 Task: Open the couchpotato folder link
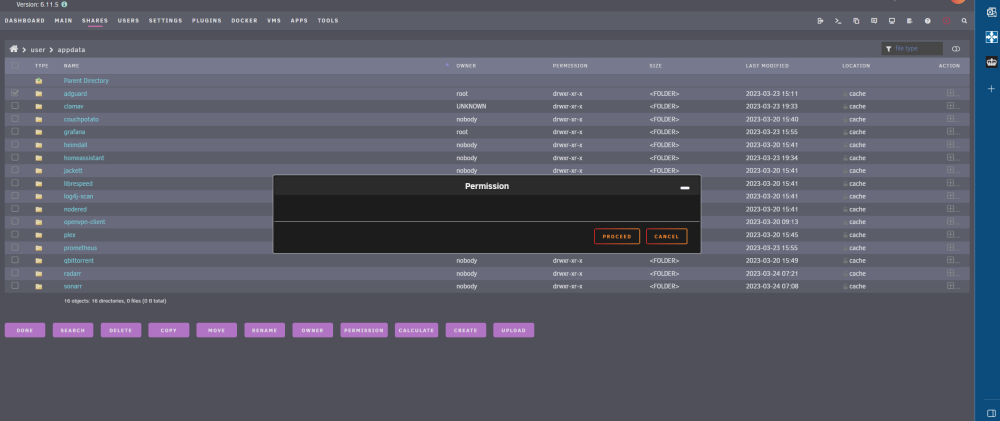81,119
